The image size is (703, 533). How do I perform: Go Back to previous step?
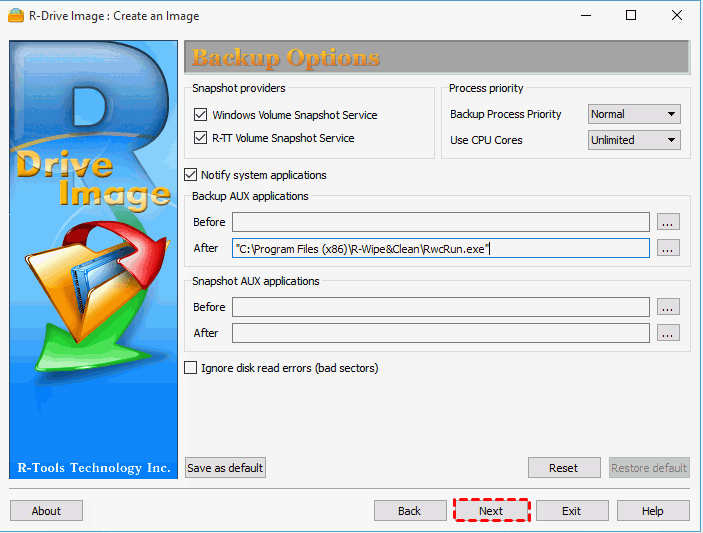click(410, 511)
